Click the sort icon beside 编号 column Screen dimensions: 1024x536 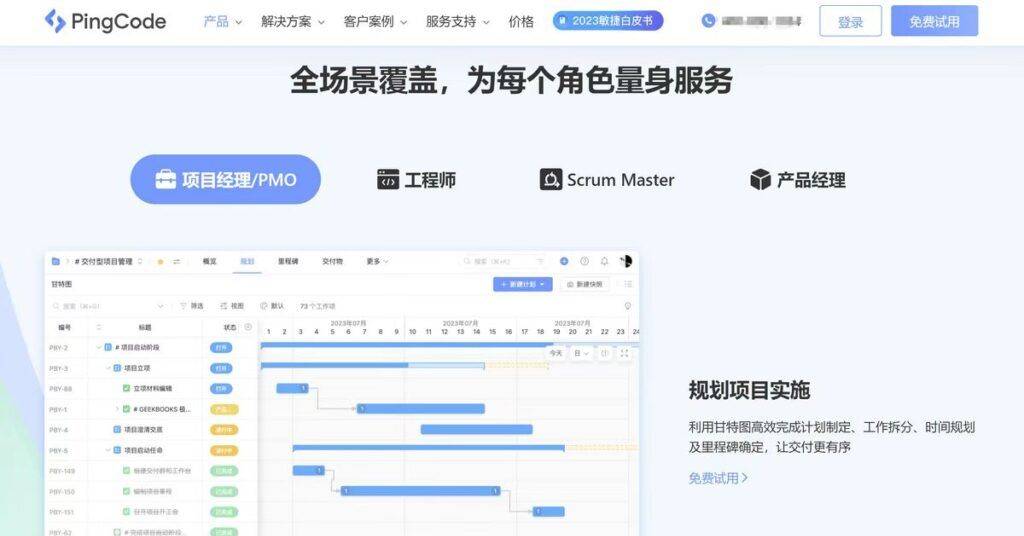coord(99,327)
